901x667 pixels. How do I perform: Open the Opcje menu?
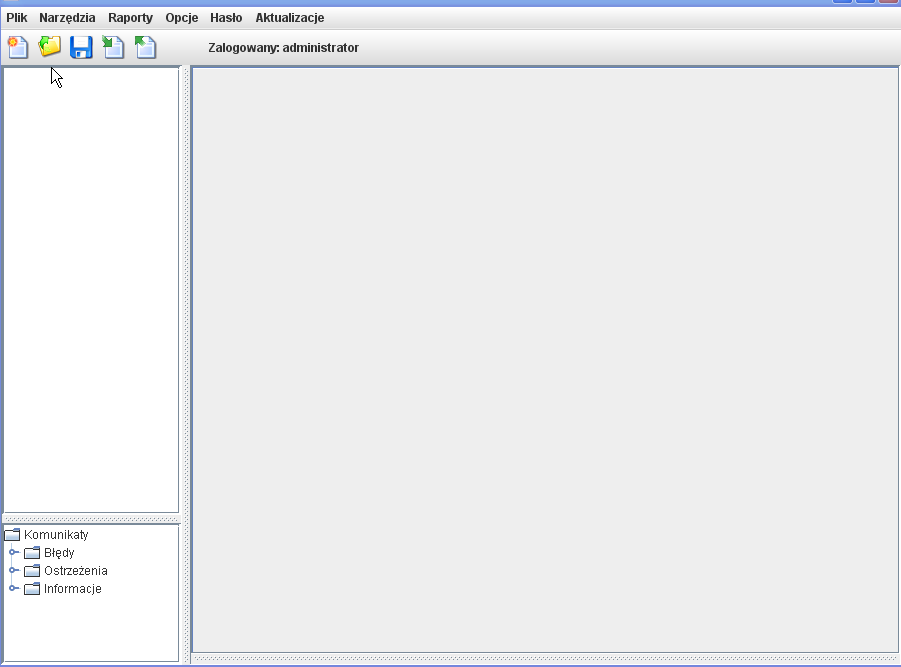point(182,18)
